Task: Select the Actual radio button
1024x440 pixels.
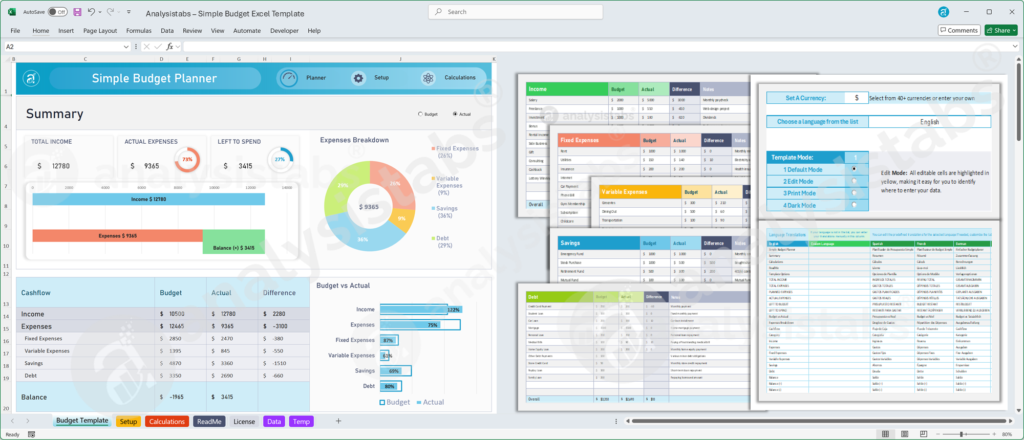Action: pos(455,114)
